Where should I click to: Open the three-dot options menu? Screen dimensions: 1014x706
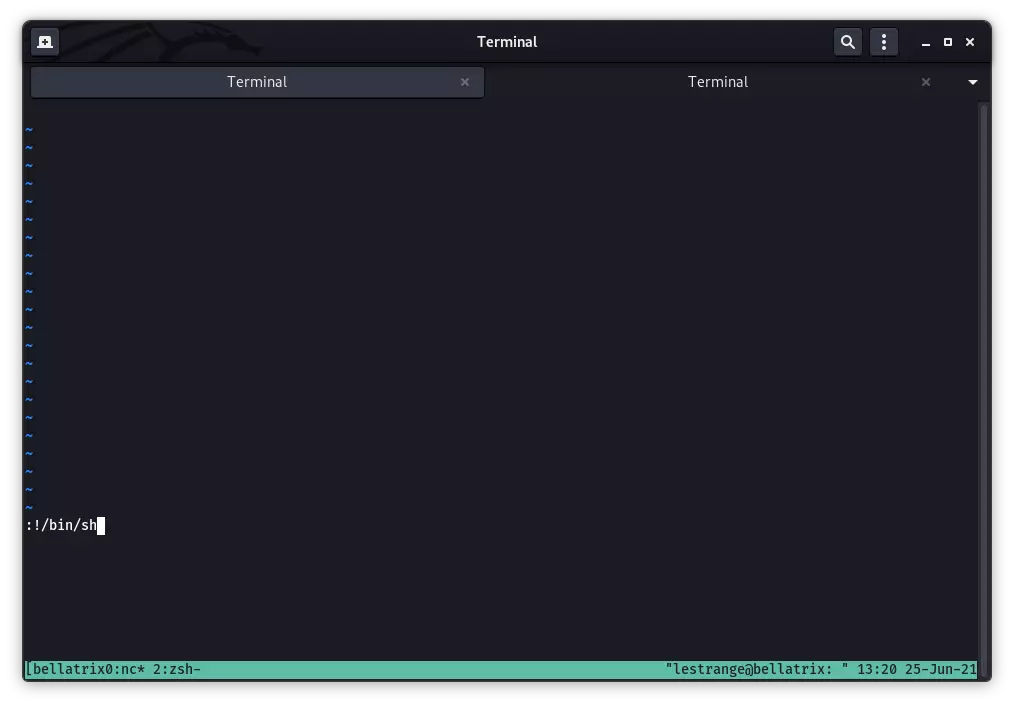tap(883, 42)
